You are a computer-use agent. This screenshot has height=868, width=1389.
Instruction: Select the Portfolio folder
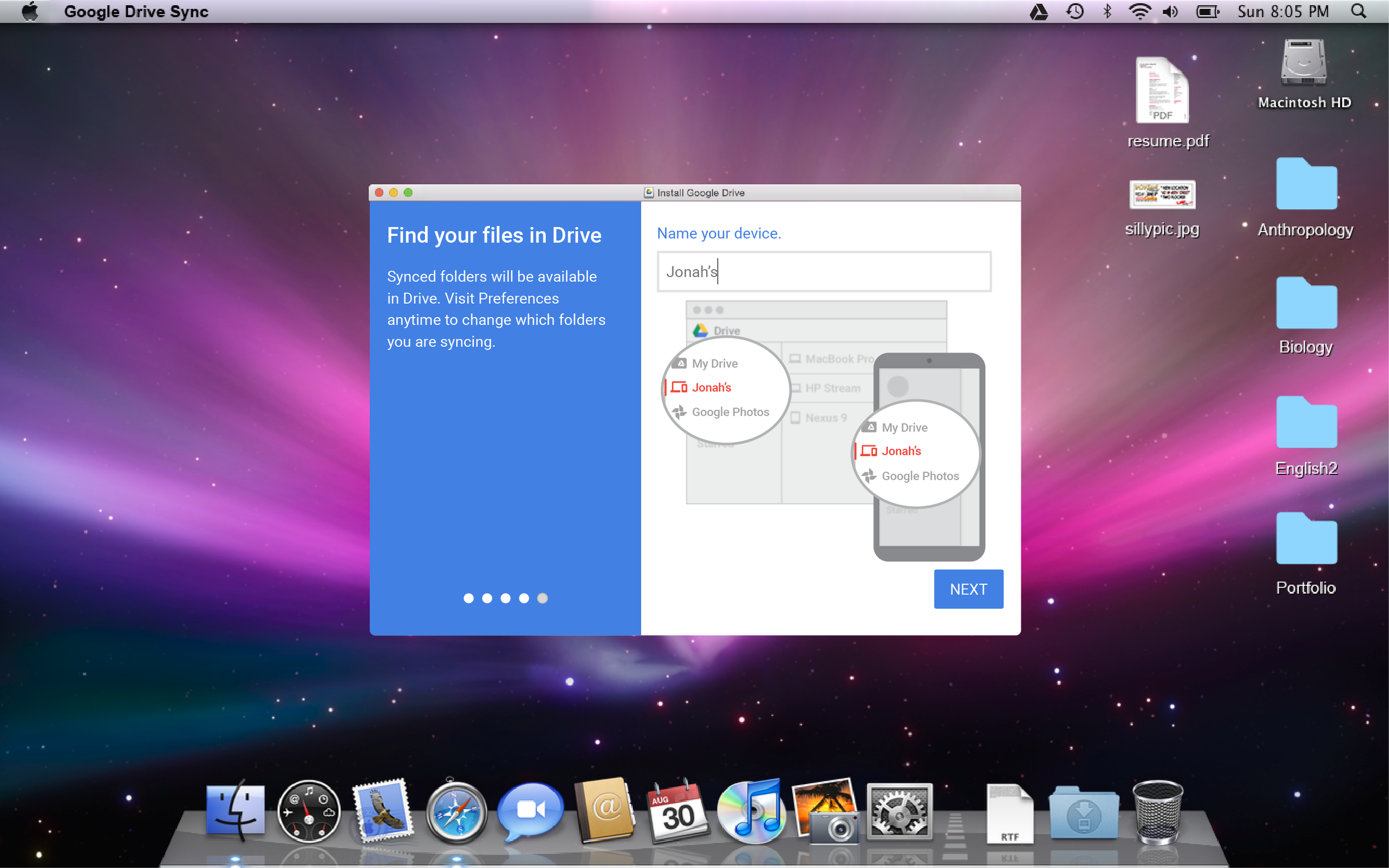pos(1306,539)
